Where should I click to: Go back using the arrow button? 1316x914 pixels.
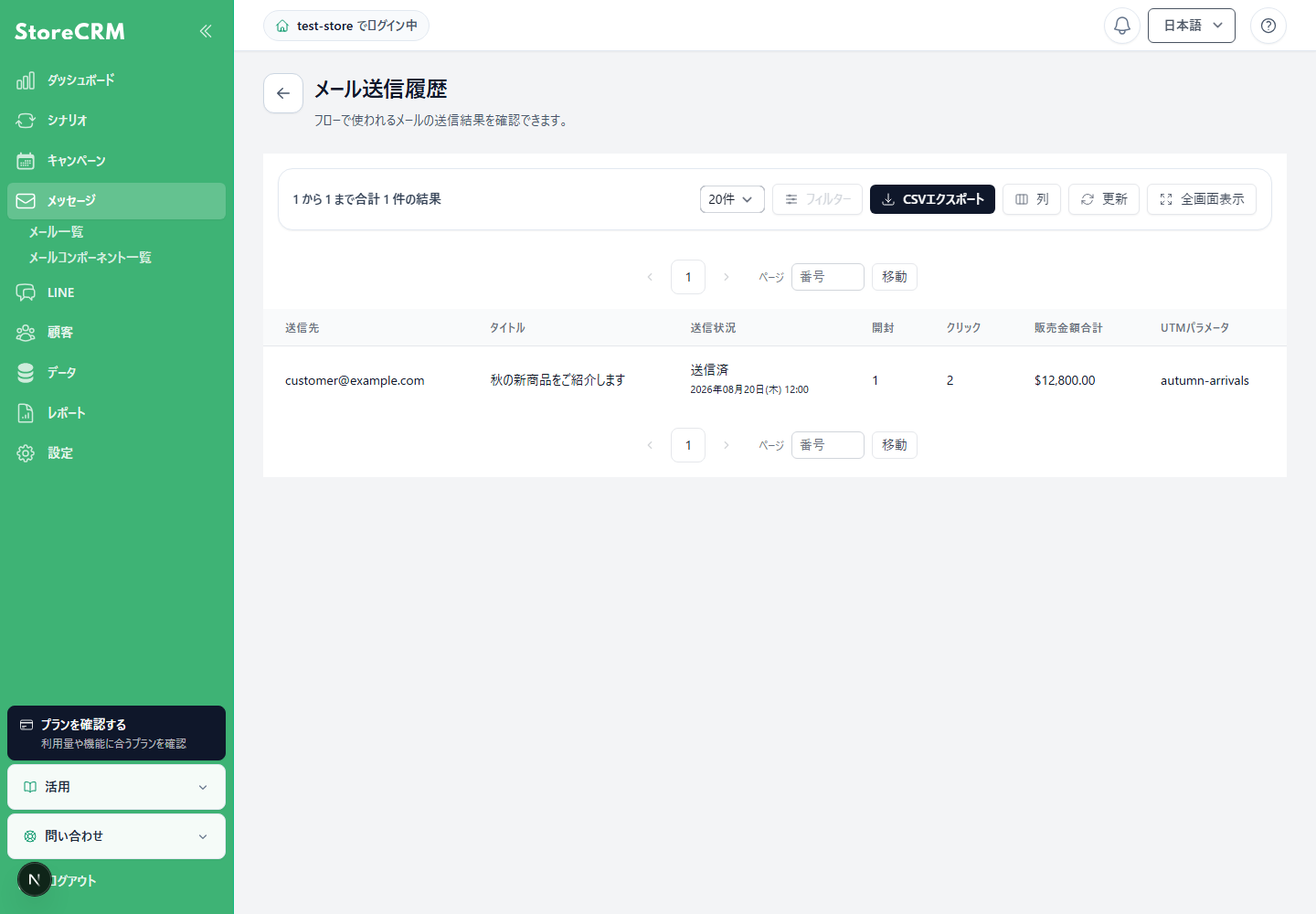(x=283, y=93)
